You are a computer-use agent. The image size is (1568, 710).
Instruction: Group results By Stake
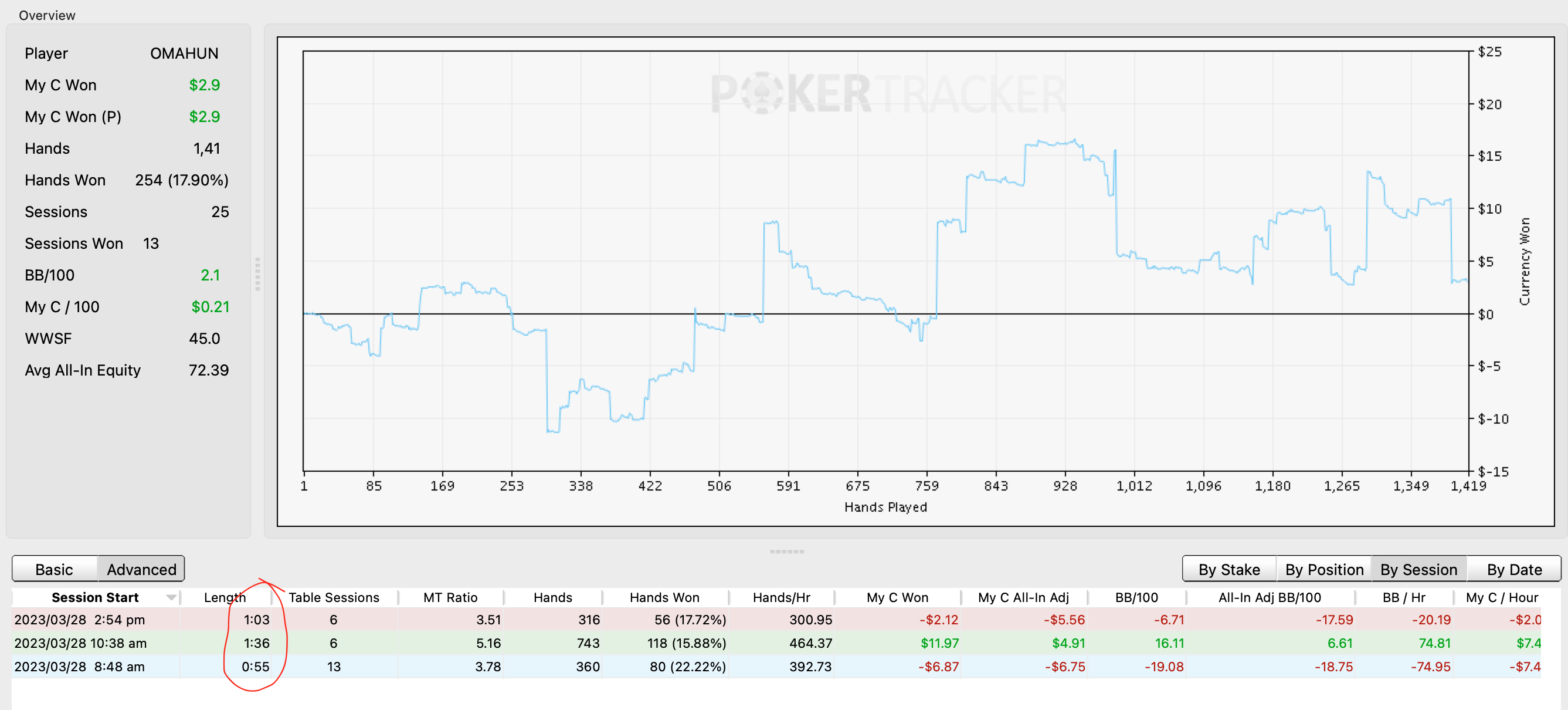1228,569
